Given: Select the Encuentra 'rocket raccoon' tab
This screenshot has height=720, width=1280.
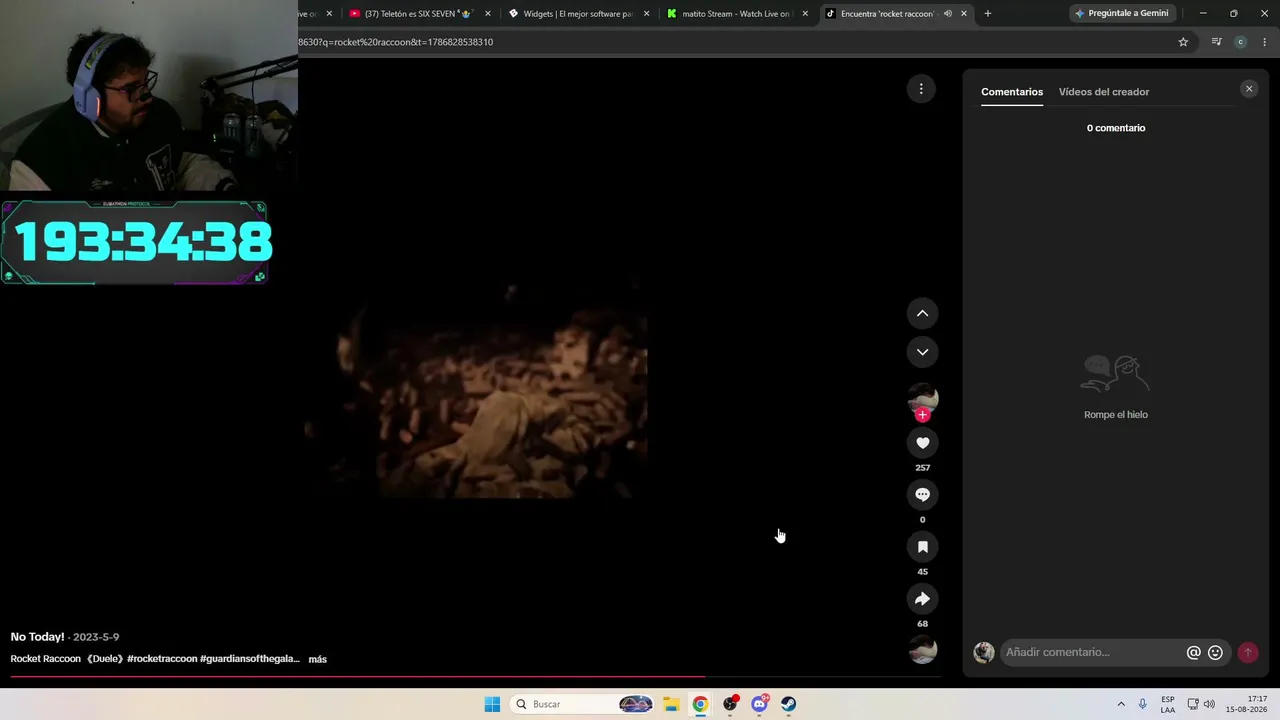Looking at the screenshot, I should [x=887, y=14].
